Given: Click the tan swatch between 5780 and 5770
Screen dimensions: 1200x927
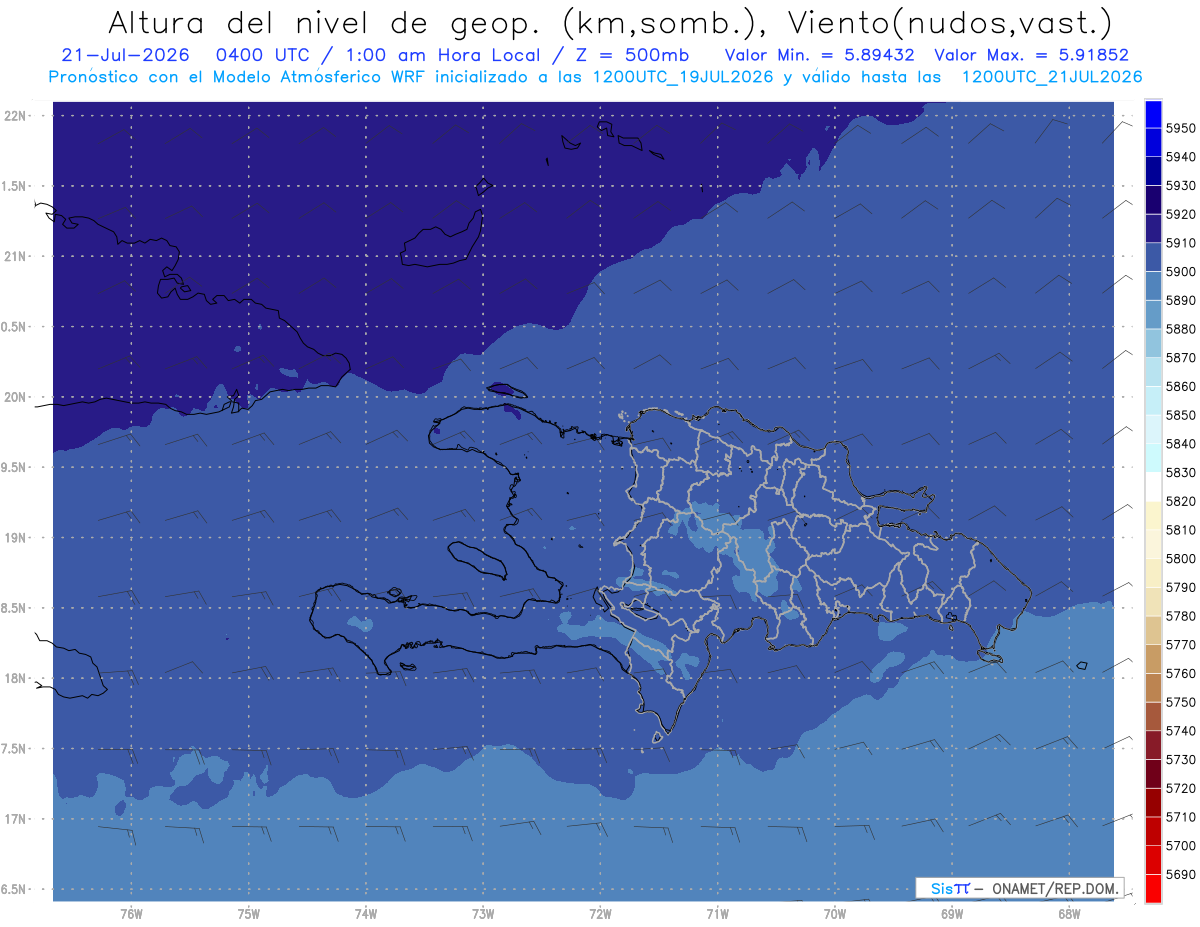Looking at the screenshot, I should coord(1153,630).
